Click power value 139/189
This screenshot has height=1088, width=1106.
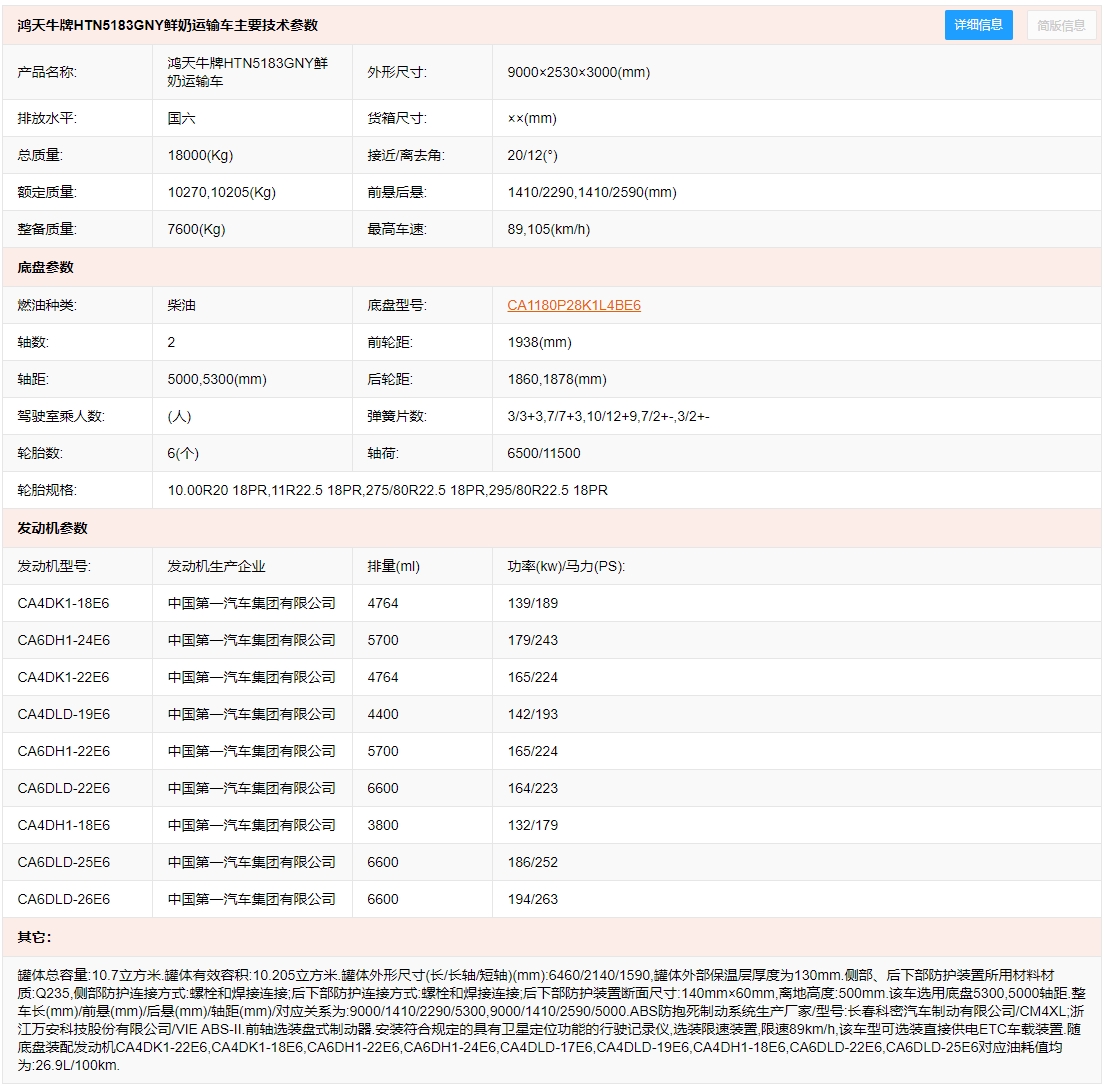point(533,603)
